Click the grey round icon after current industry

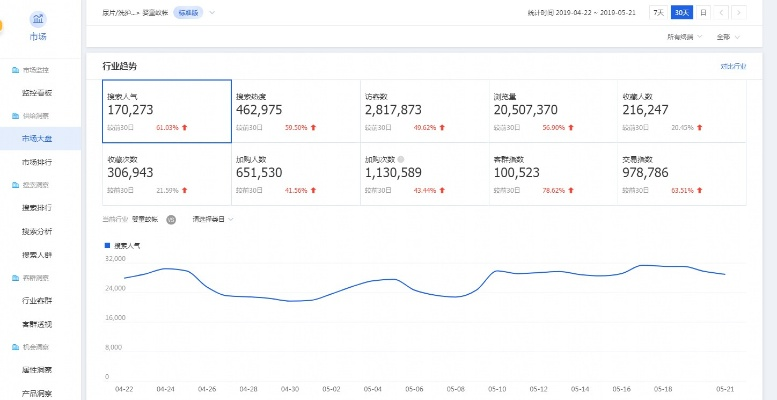click(x=171, y=219)
